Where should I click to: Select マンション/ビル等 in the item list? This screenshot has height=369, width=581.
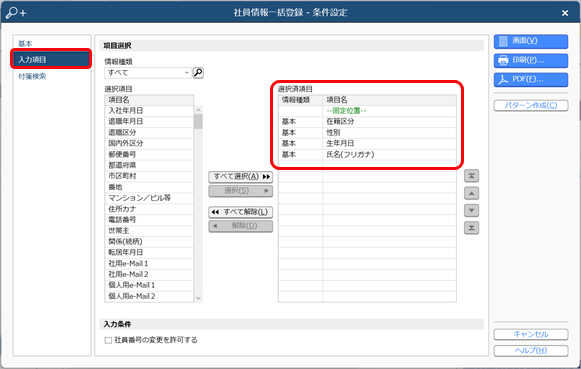(149, 198)
